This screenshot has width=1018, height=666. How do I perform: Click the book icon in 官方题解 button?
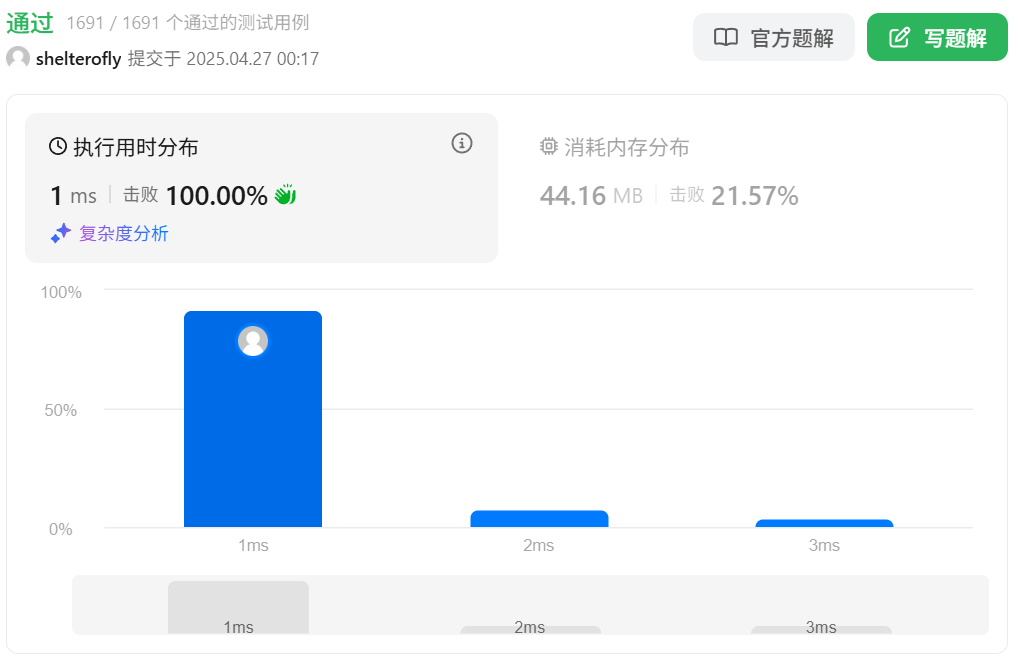(x=726, y=37)
